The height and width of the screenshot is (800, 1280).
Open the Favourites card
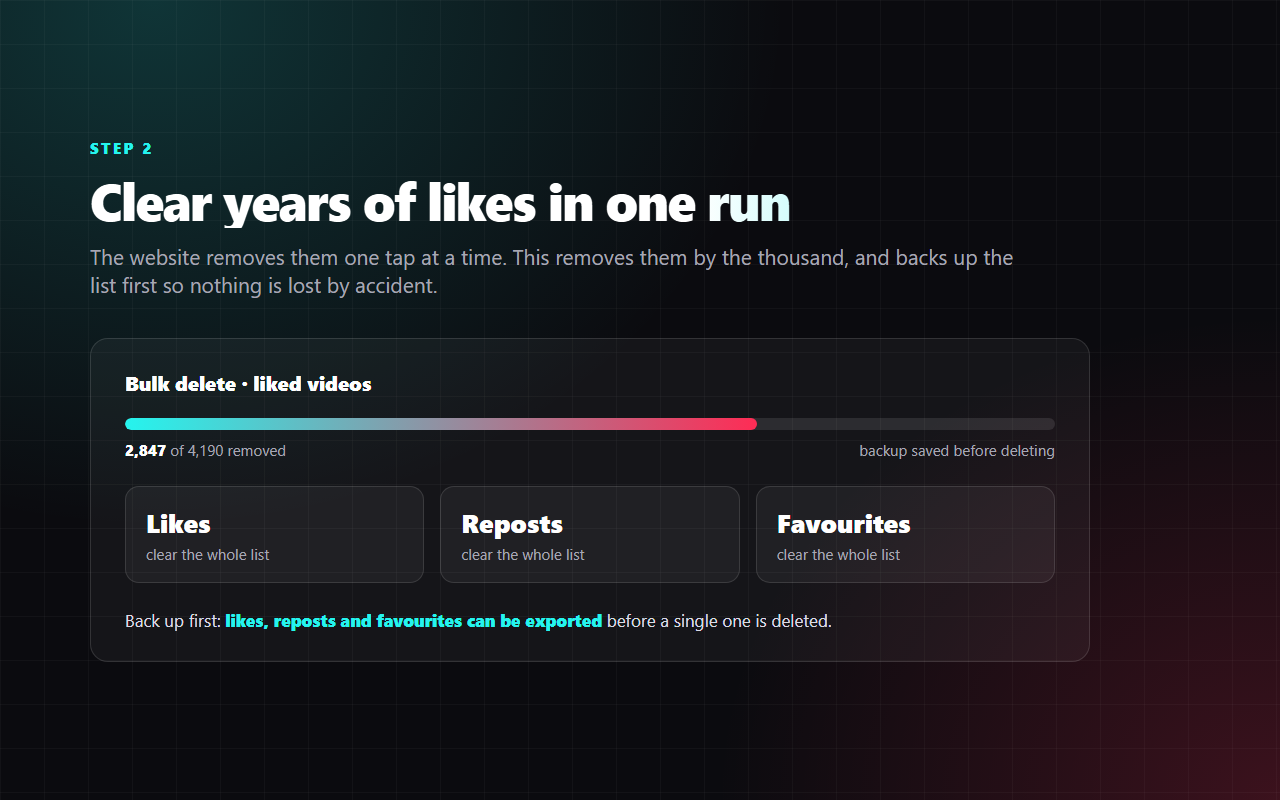click(905, 534)
